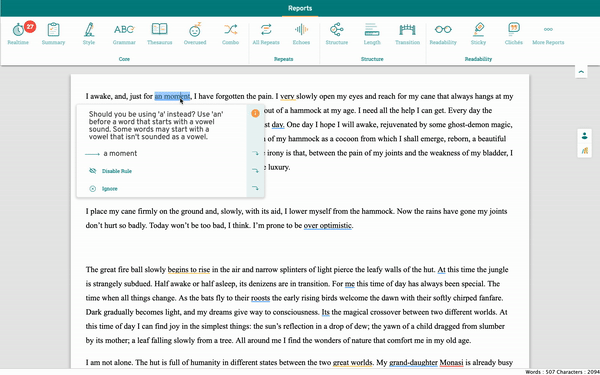Open the Combo report

point(230,34)
